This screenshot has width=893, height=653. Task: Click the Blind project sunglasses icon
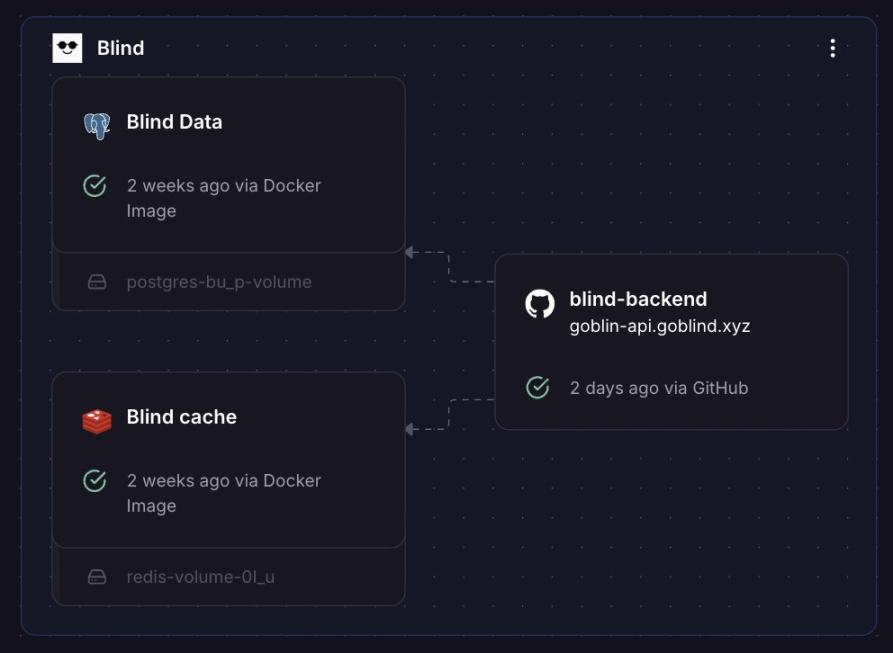pyautogui.click(x=67, y=48)
